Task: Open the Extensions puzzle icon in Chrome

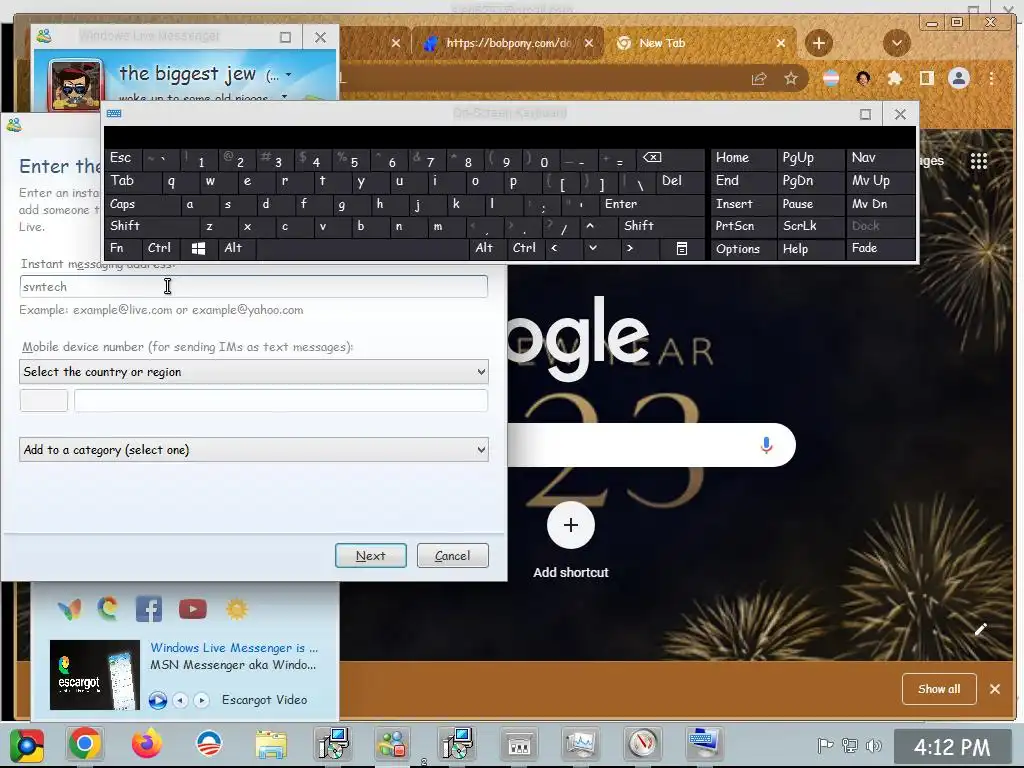Action: 895,79
